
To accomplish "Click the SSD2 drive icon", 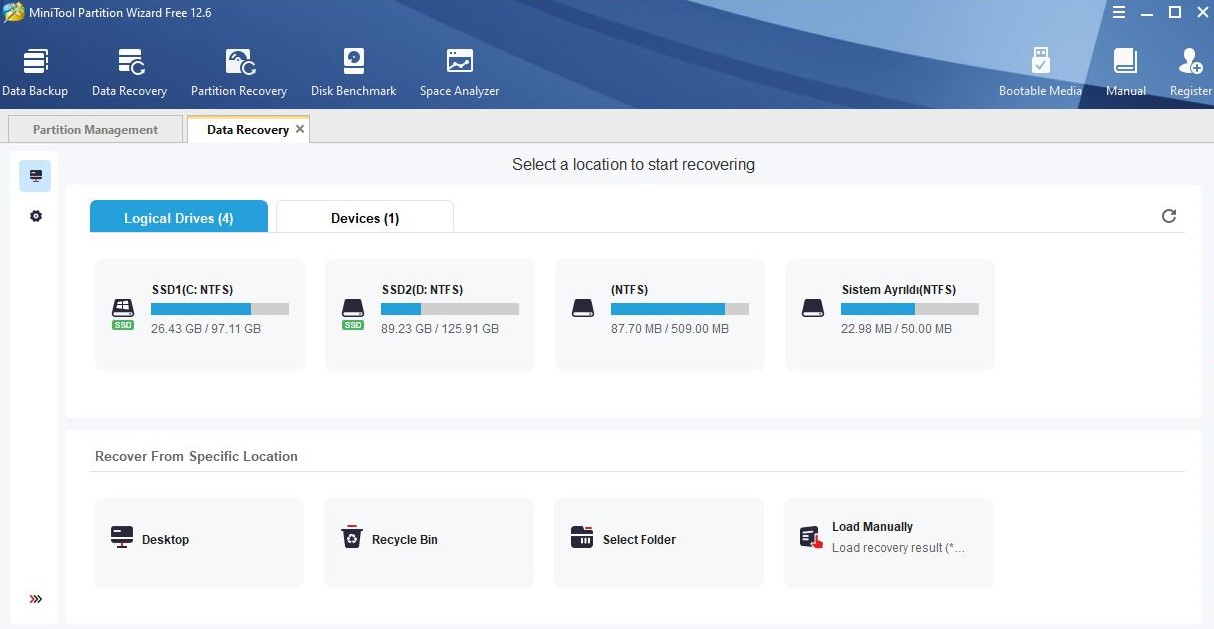I will [x=353, y=312].
